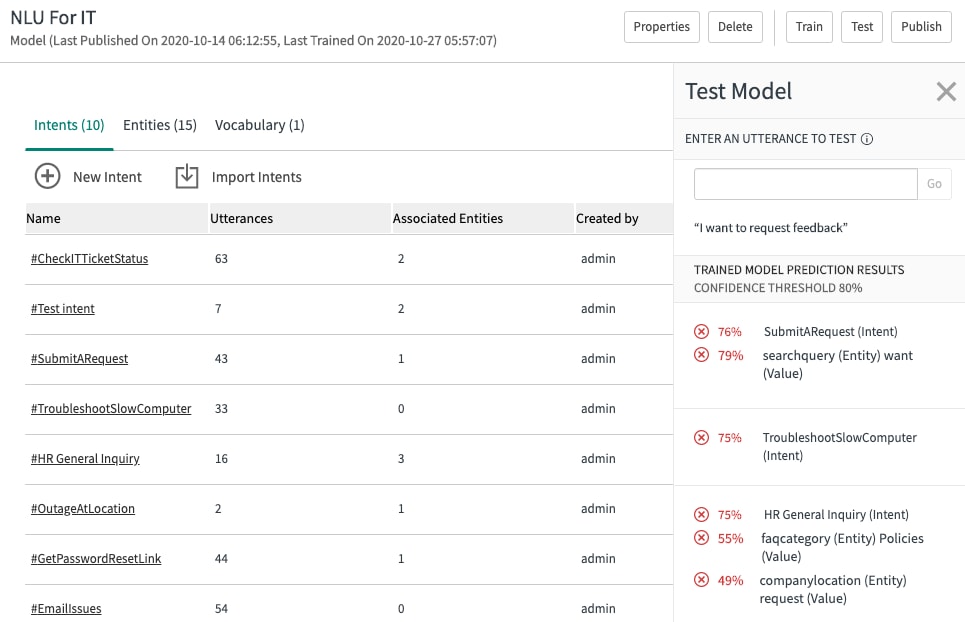Select the example utterance 'I want to request feedback'

click(768, 227)
